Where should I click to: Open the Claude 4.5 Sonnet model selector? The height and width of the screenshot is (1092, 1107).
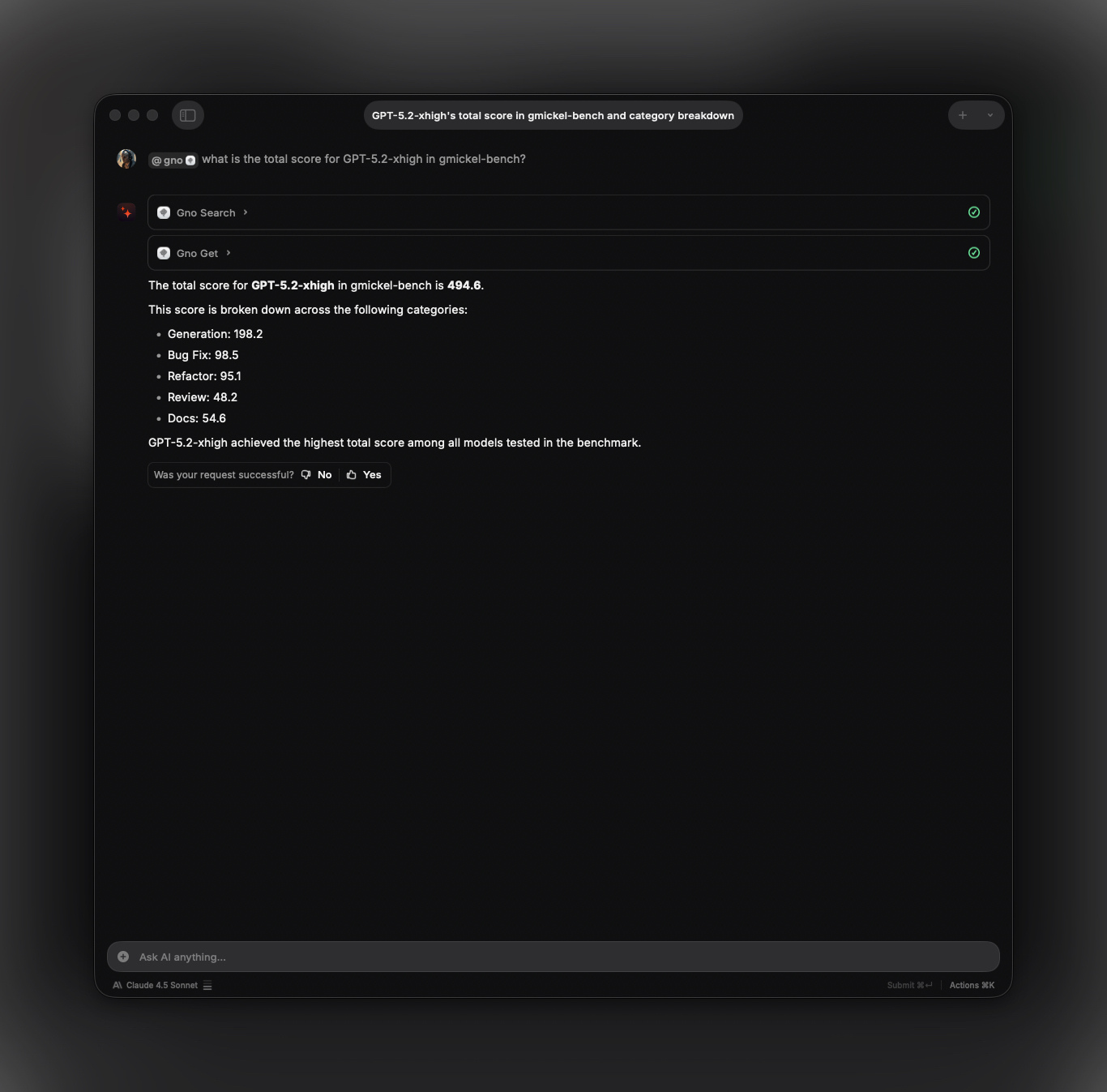[x=161, y=985]
